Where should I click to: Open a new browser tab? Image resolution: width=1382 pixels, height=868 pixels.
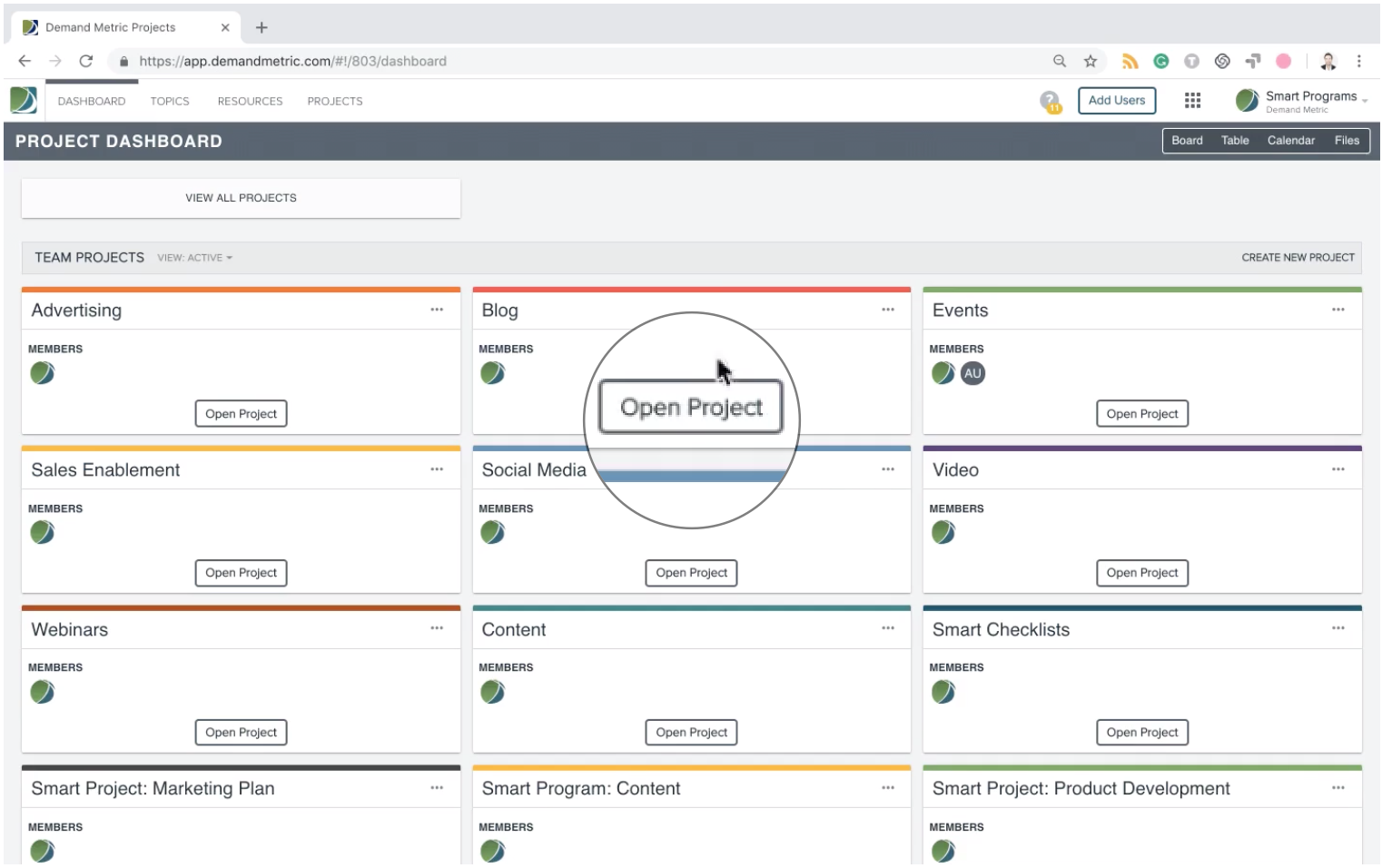(x=262, y=27)
